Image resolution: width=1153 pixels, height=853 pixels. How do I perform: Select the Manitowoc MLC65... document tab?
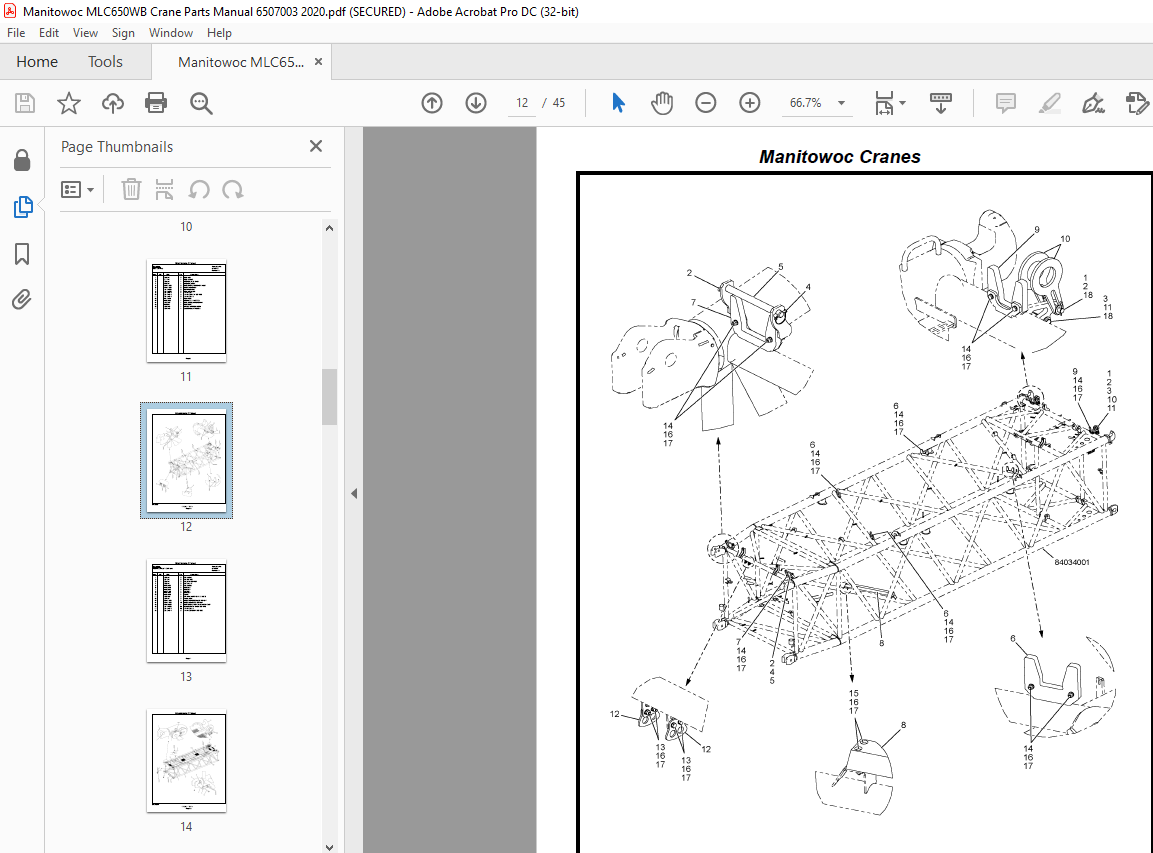coord(240,63)
